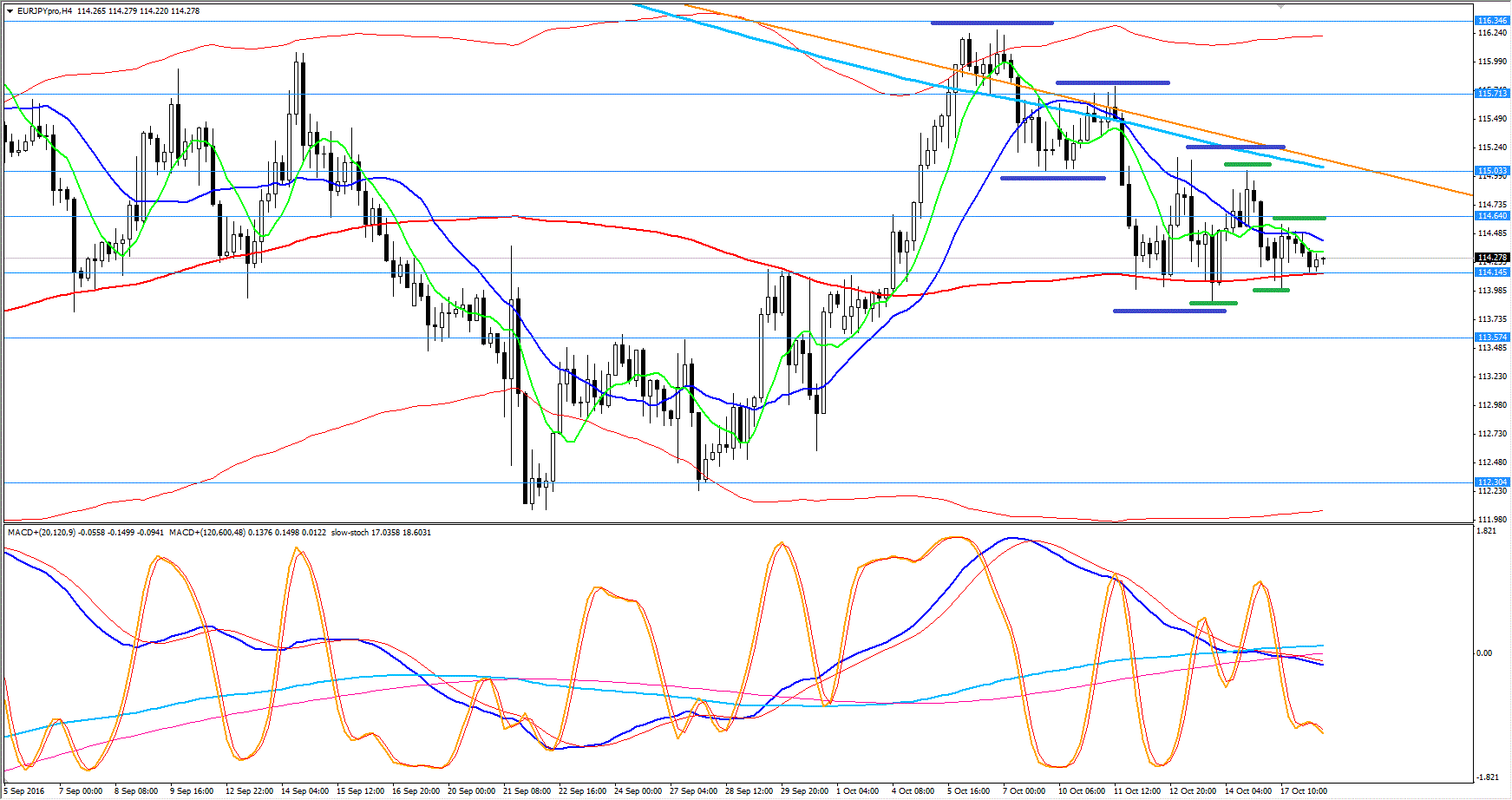The width and height of the screenshot is (1512, 800).
Task: Click the MACD+(20,120,9) indicator label
Action: coord(42,532)
